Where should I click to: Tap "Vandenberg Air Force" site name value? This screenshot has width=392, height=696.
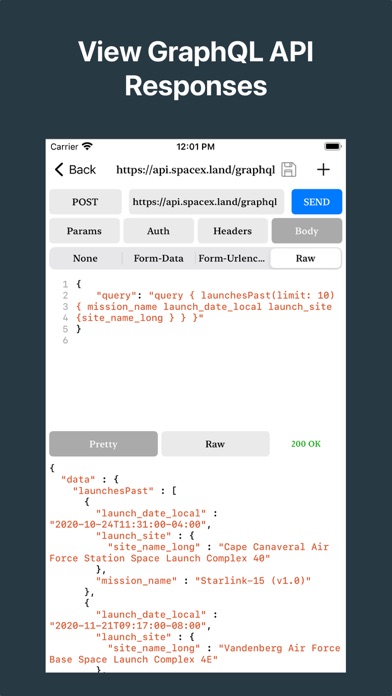(279, 649)
